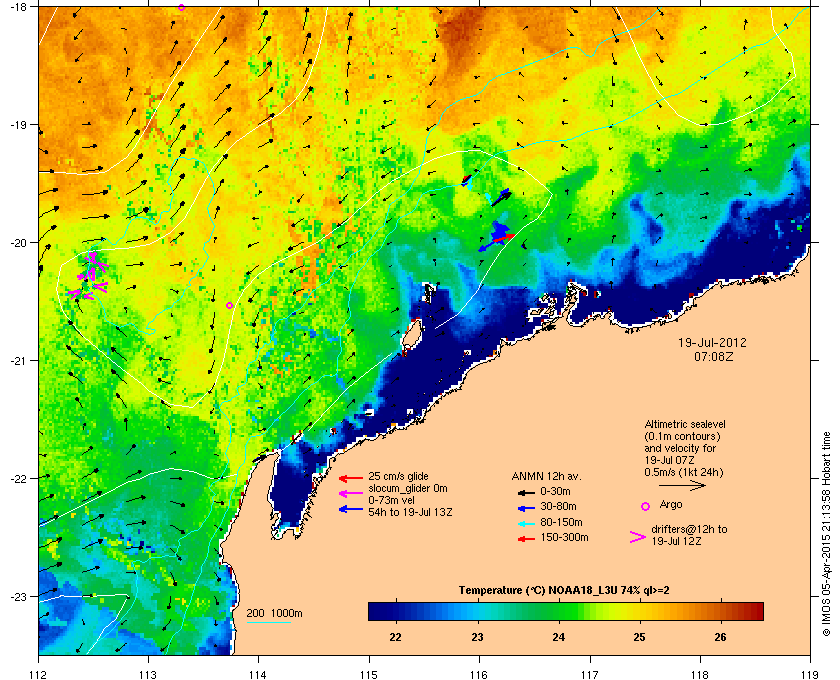Click the latitude axis label -22
The height and width of the screenshot is (680, 840).
point(19,479)
